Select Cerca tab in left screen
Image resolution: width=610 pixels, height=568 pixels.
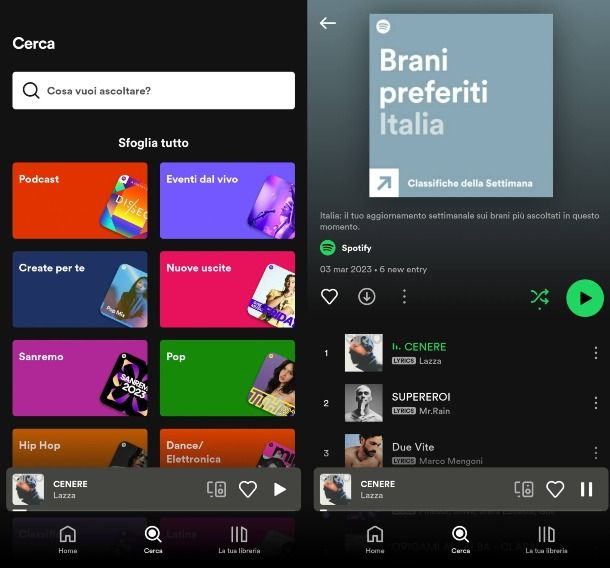pos(153,540)
